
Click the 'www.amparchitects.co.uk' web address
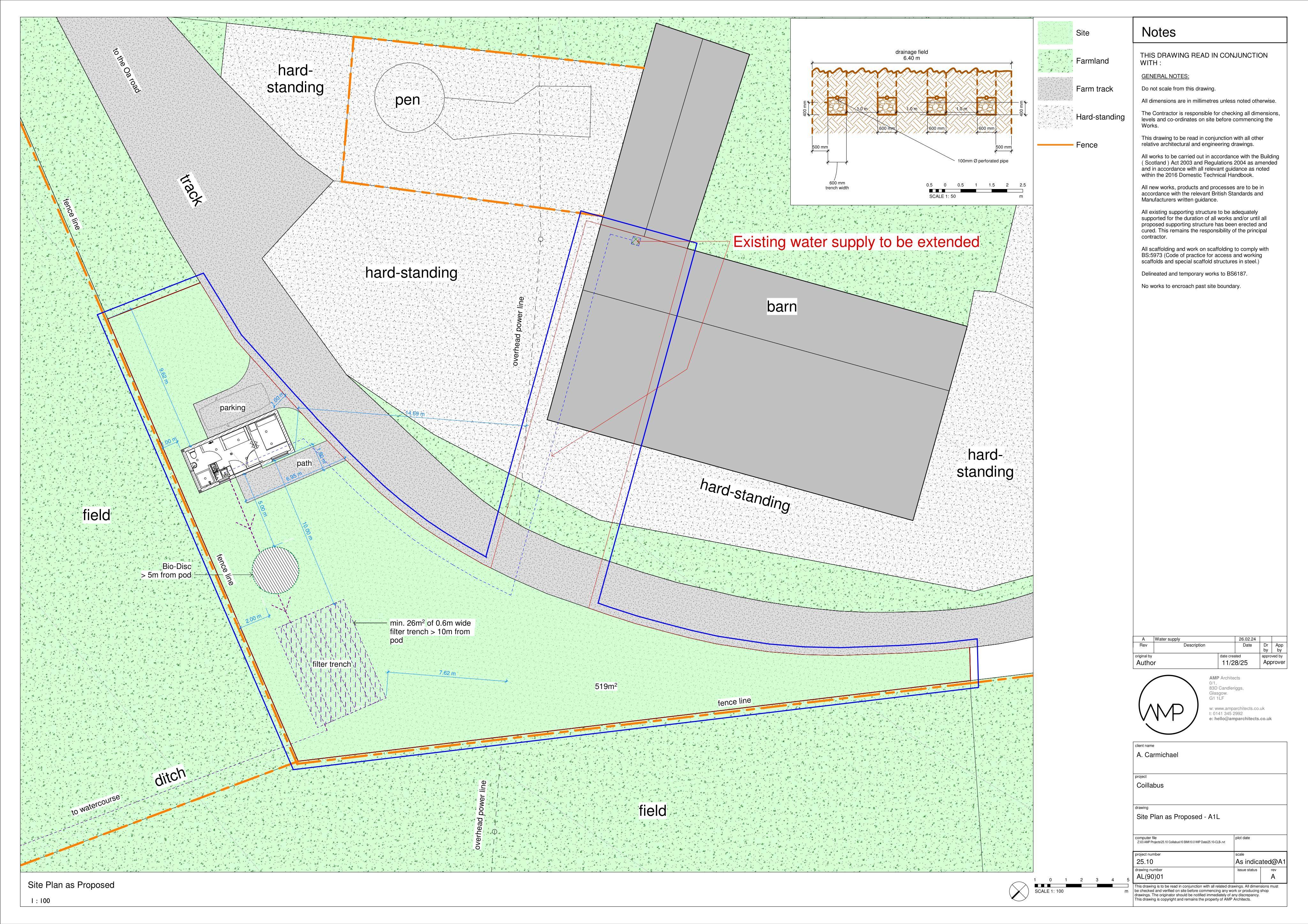click(1240, 709)
